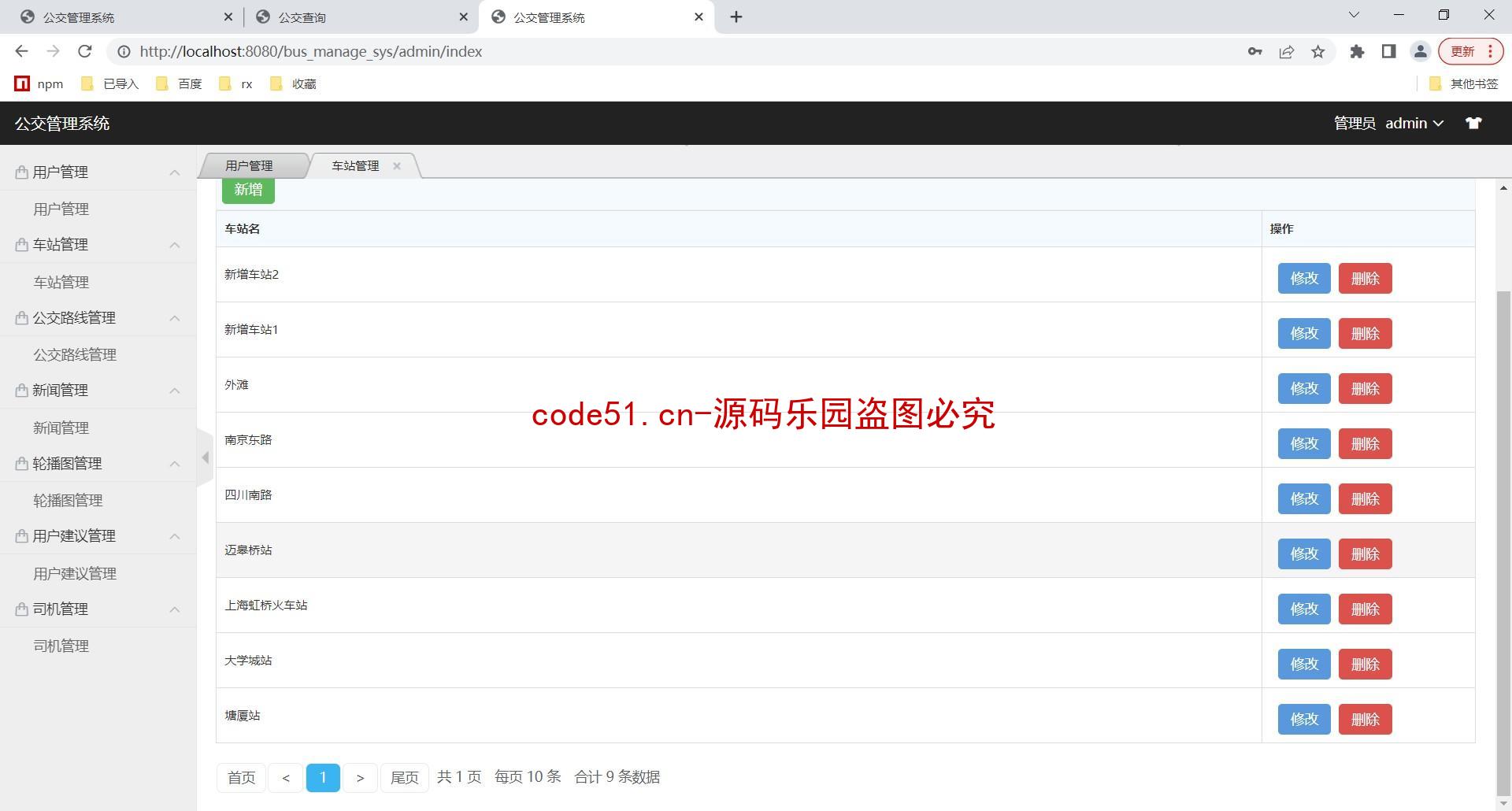This screenshot has width=1512, height=811.
Task: Open the 轮播图管理 submenu item
Action: 68,500
